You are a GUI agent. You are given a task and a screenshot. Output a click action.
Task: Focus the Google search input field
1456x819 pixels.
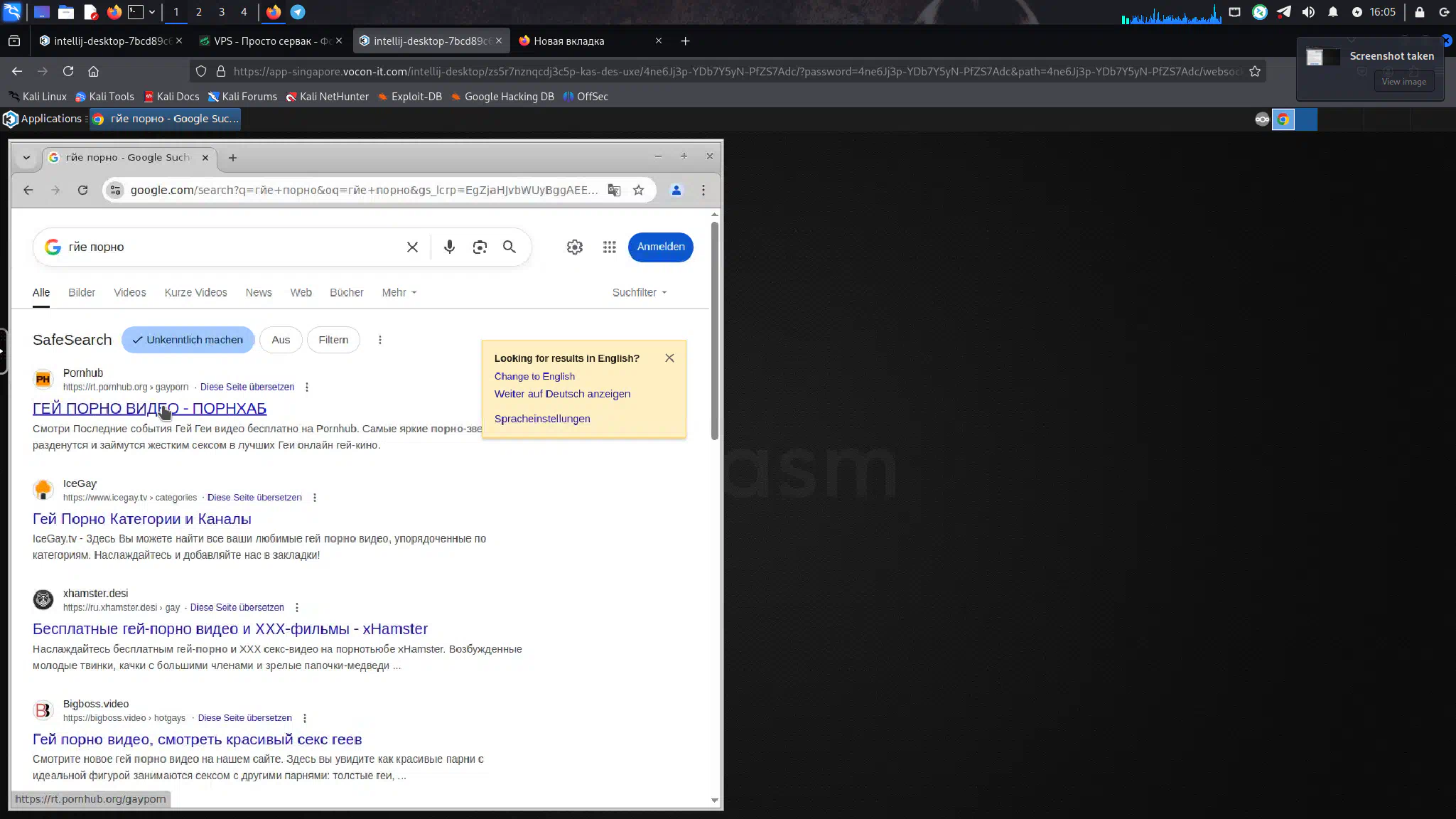point(231,247)
